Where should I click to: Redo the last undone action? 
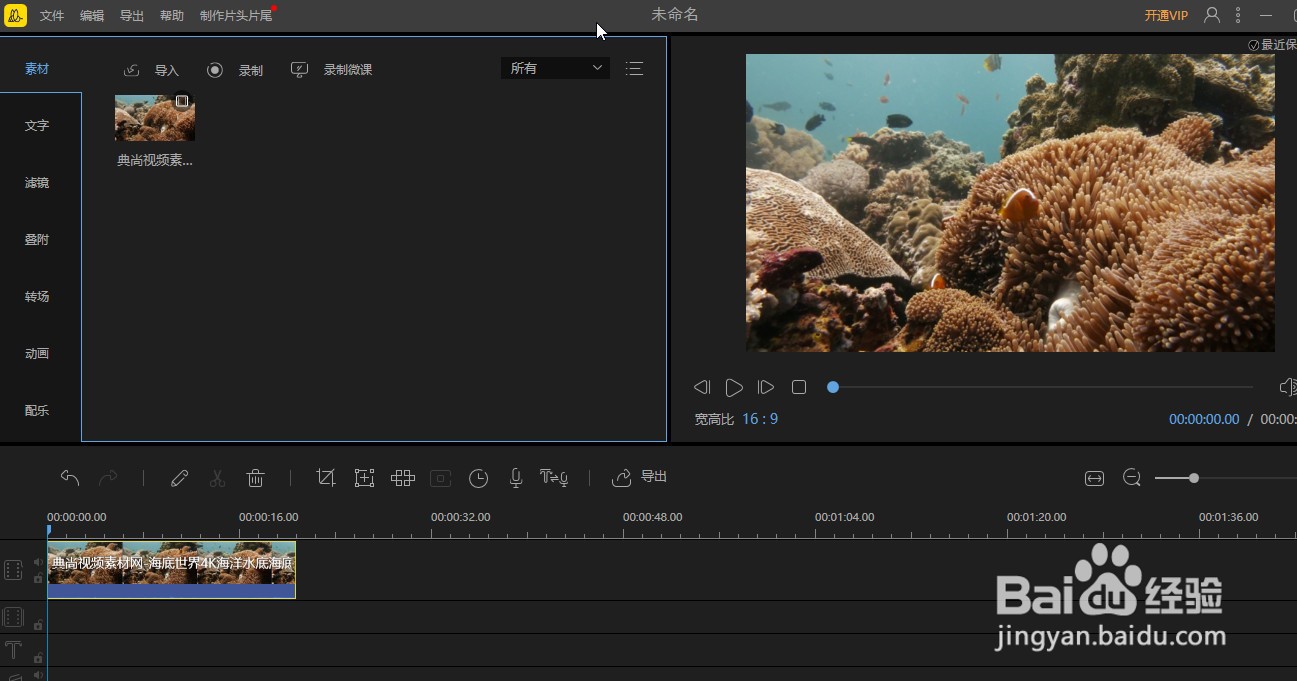(108, 478)
